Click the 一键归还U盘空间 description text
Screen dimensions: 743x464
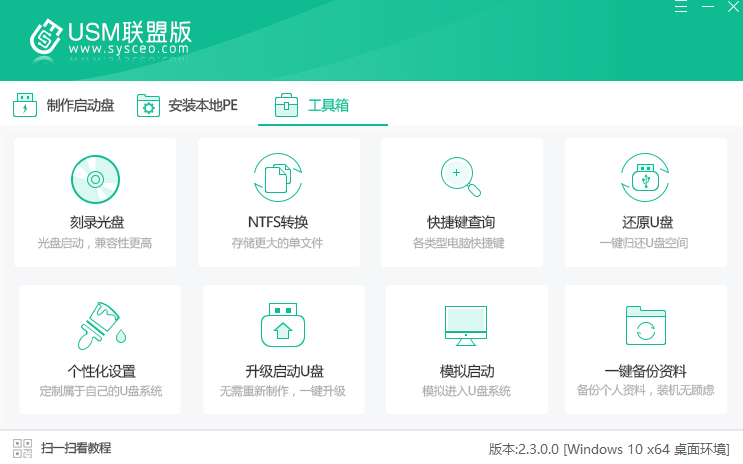[645, 243]
